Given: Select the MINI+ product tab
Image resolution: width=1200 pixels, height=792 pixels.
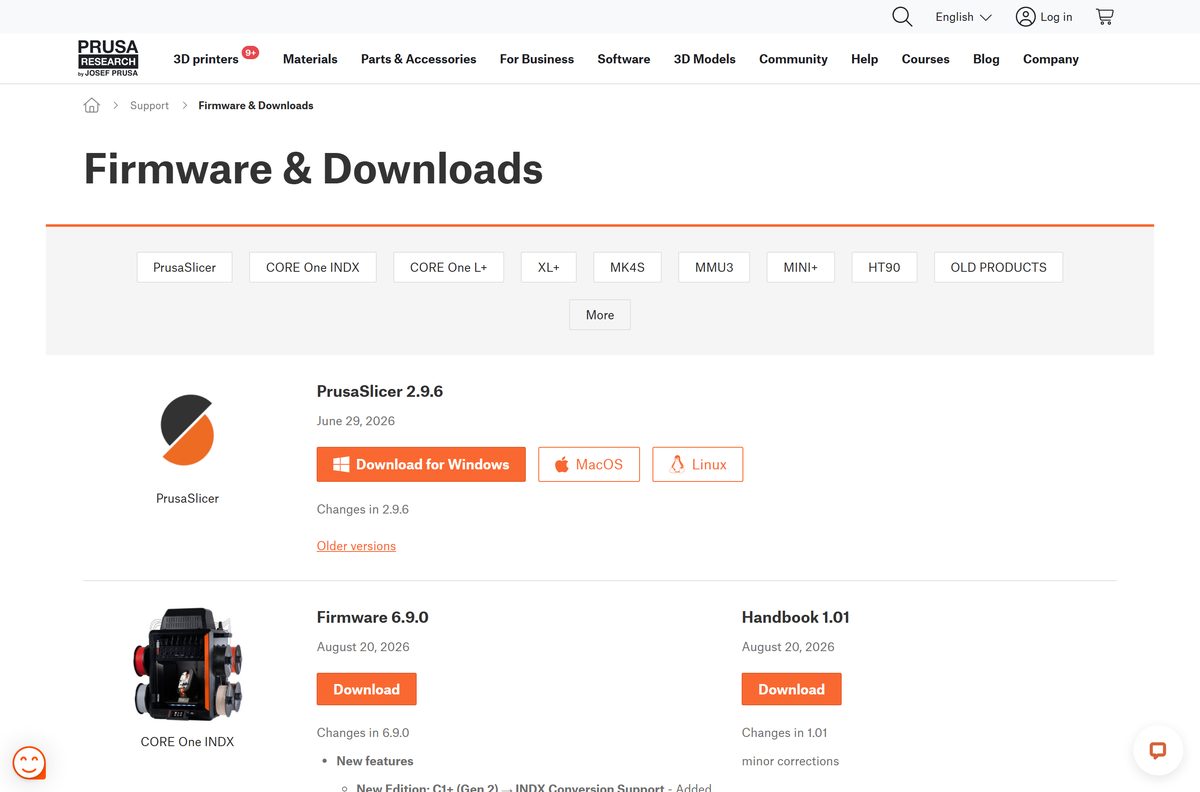Looking at the screenshot, I should click(x=801, y=267).
